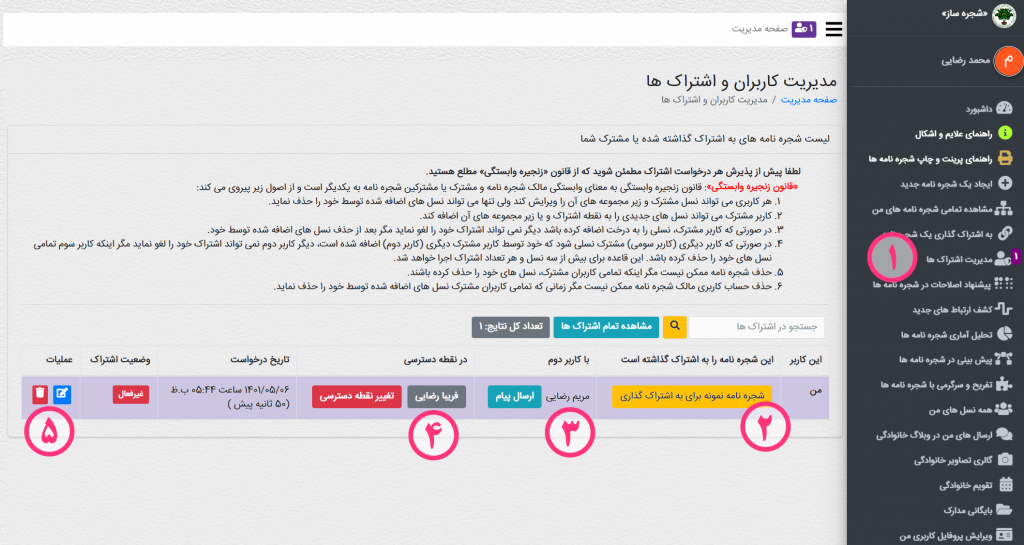Click the مشاهده تمام اشتراک ها button

(606, 326)
